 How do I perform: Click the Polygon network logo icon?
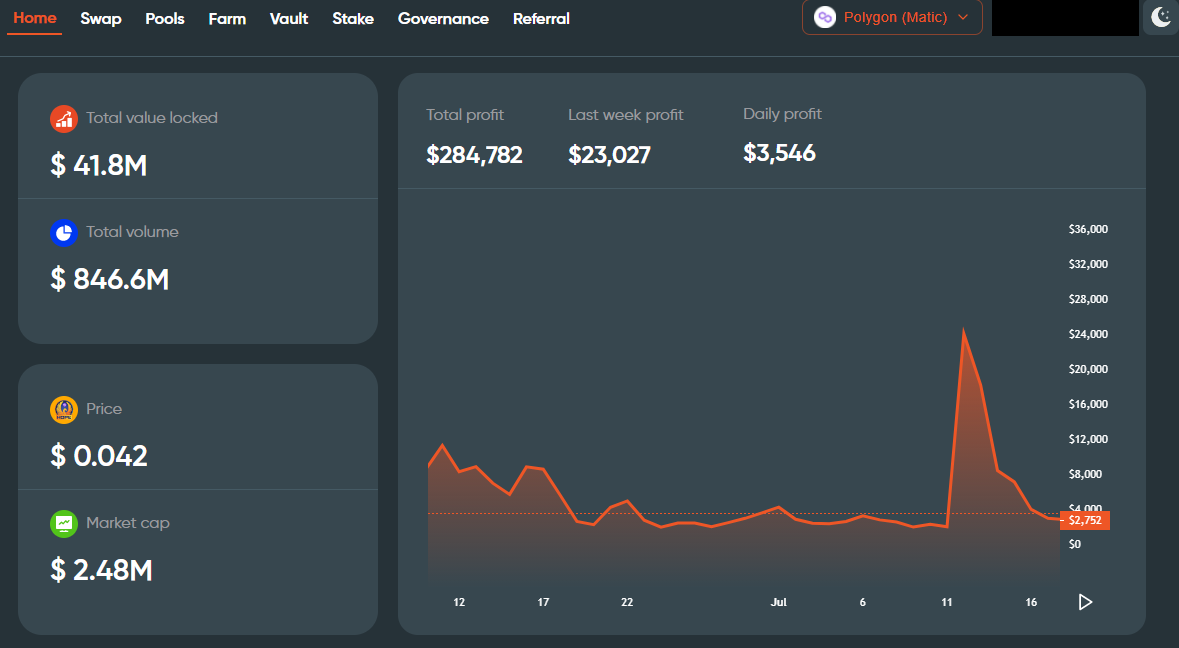click(825, 17)
